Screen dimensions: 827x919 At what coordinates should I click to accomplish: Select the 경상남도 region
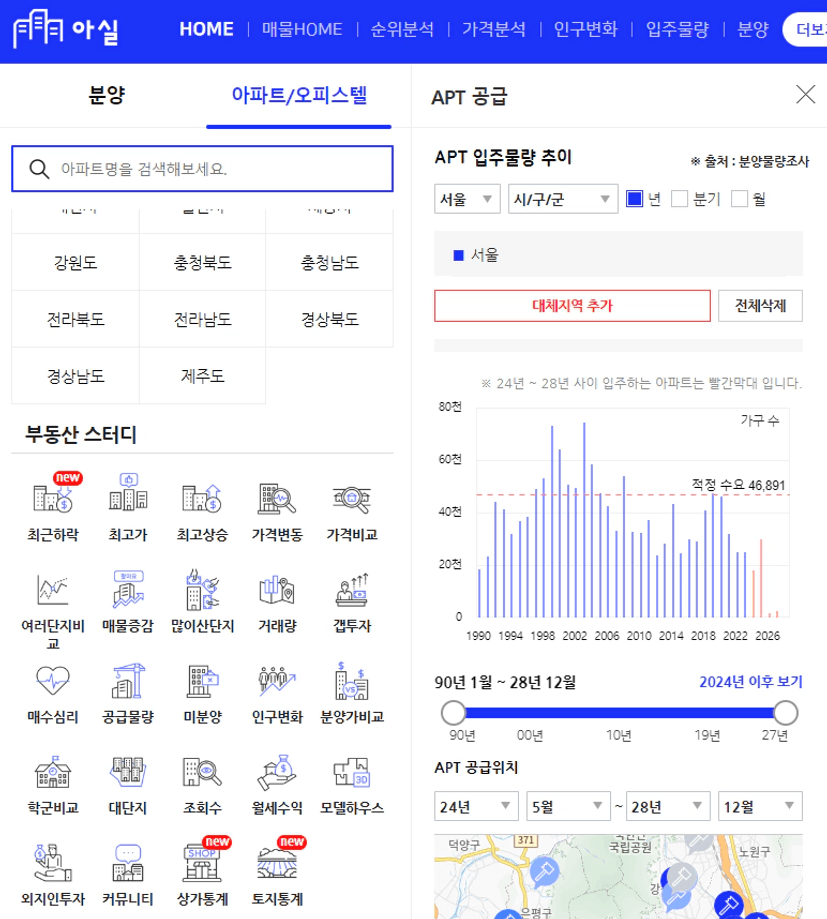point(76,376)
